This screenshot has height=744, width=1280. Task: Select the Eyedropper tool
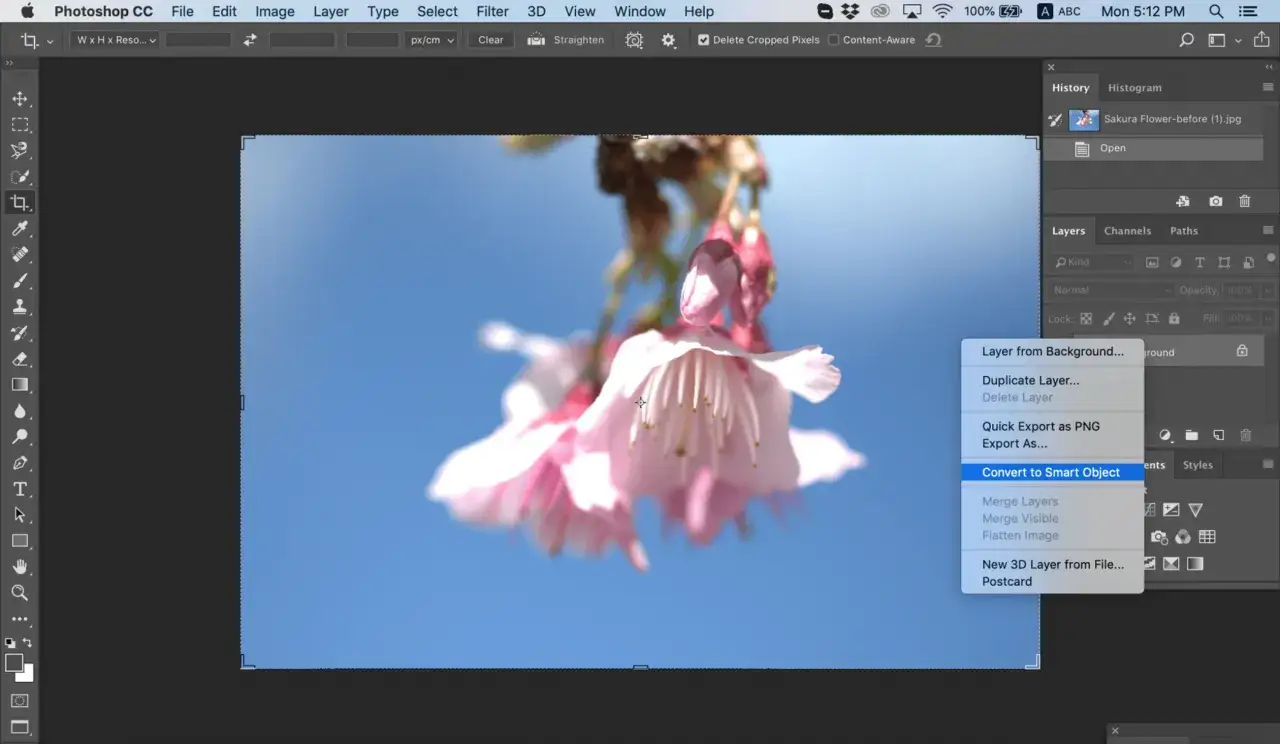point(19,229)
